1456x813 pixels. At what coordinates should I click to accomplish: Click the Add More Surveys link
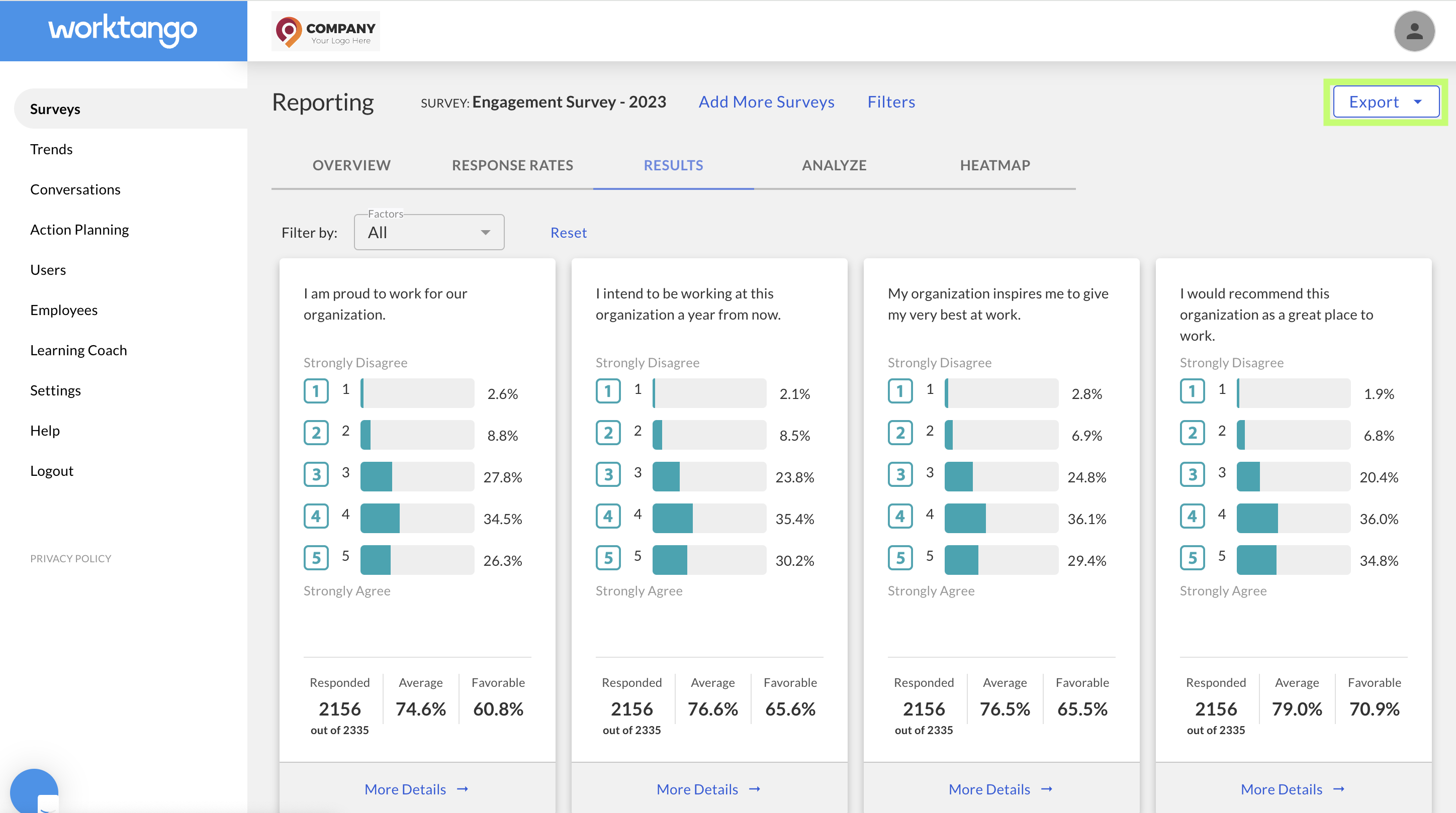pos(766,101)
